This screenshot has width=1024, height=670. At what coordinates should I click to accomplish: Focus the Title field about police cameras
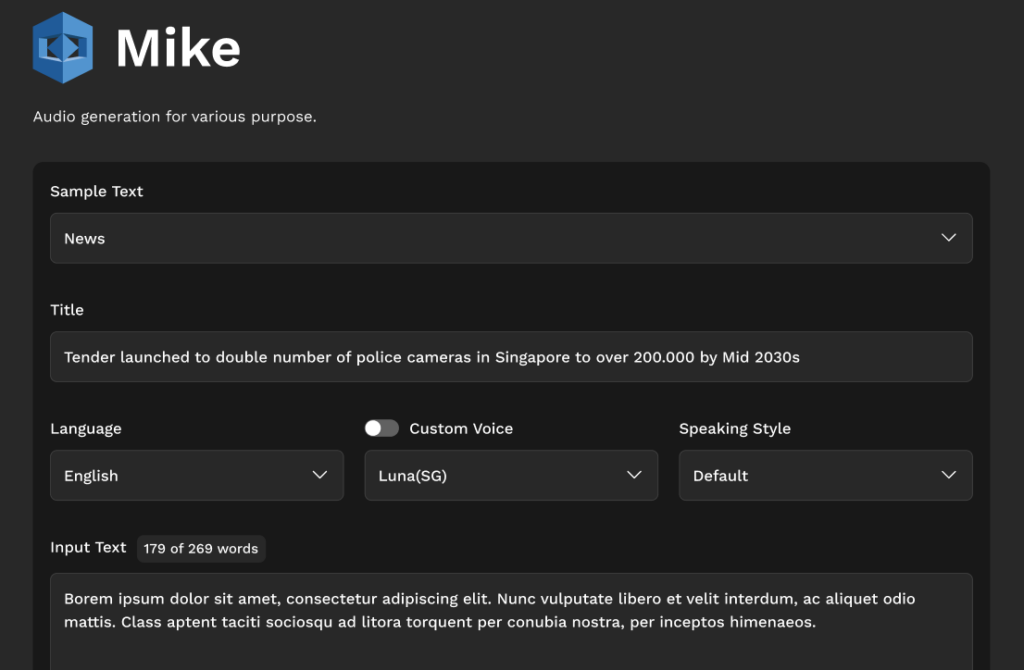pyautogui.click(x=510, y=357)
